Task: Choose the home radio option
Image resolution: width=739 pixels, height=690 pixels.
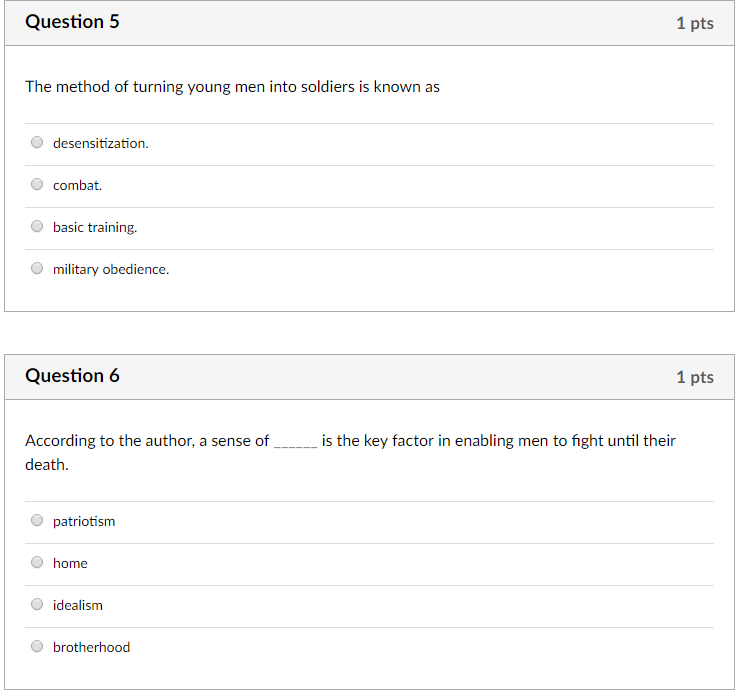Action: coord(37,562)
